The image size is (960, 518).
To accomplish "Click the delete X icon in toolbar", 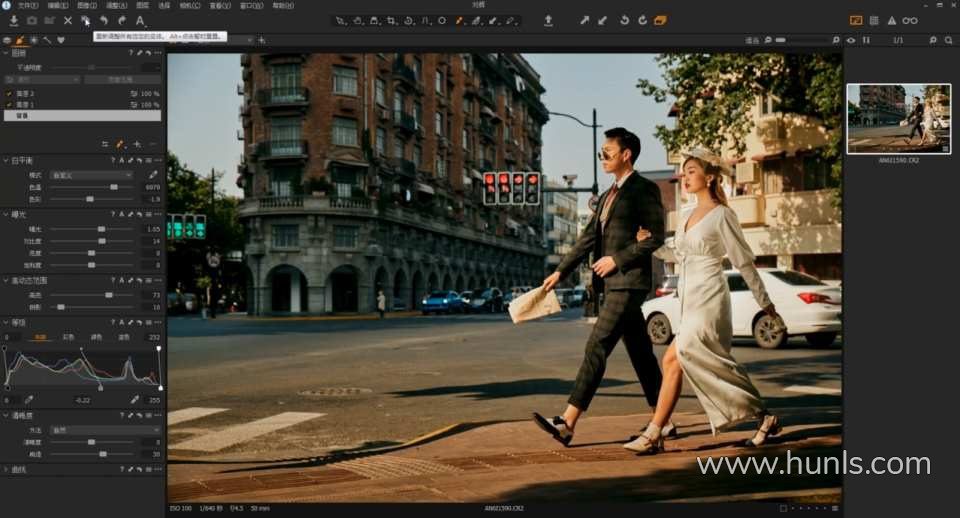I will (67, 20).
